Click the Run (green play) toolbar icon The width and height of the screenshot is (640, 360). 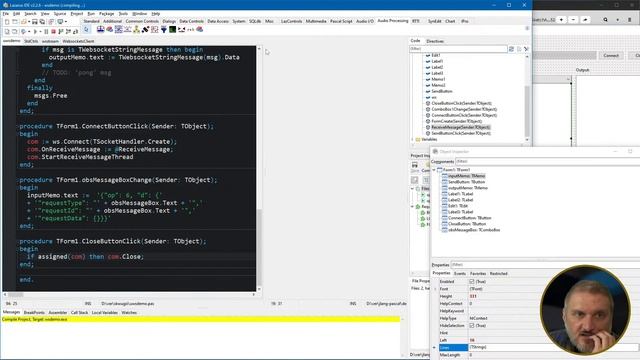pos(35,31)
